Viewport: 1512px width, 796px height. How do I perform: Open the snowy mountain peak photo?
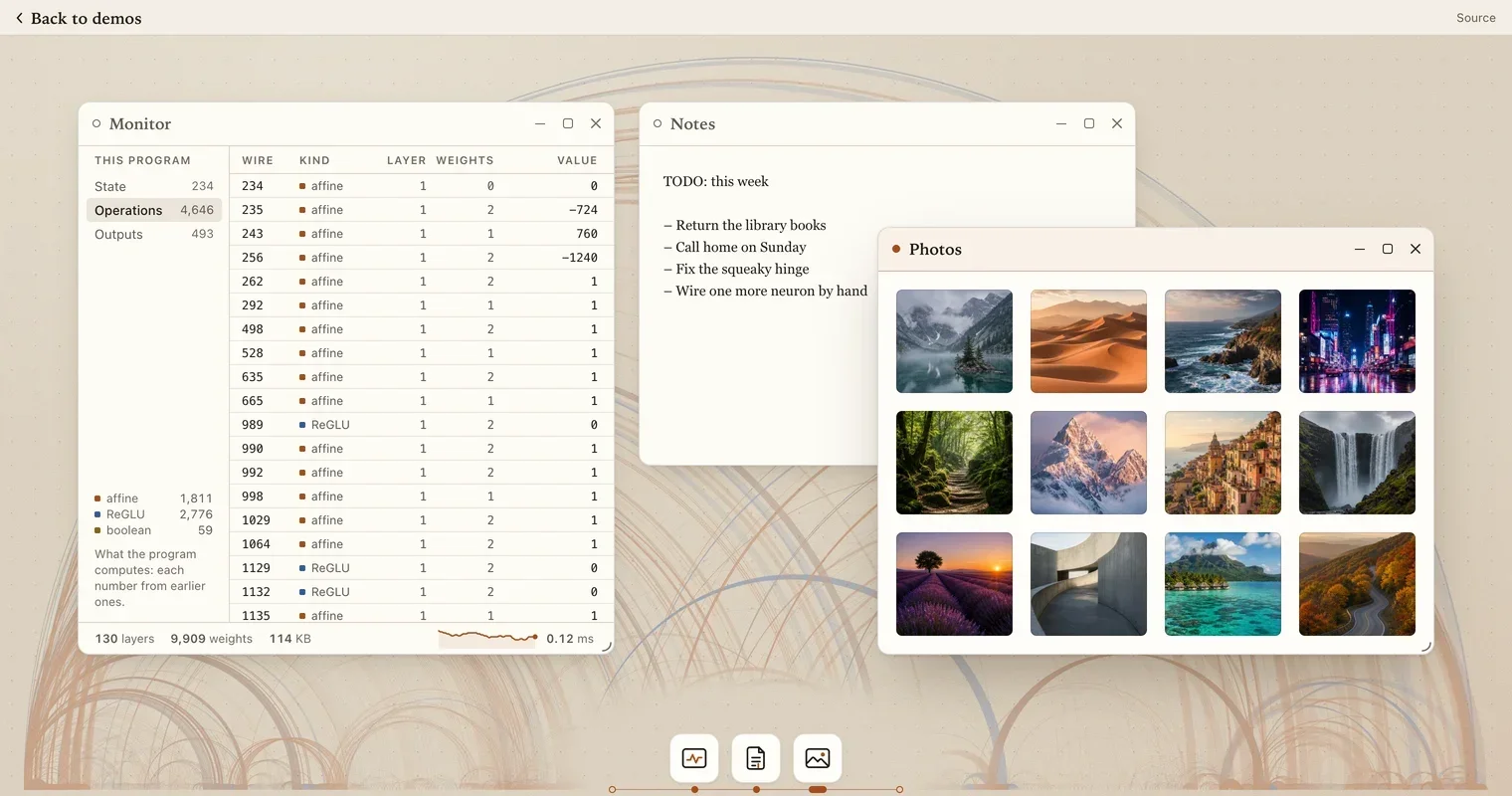(1088, 463)
